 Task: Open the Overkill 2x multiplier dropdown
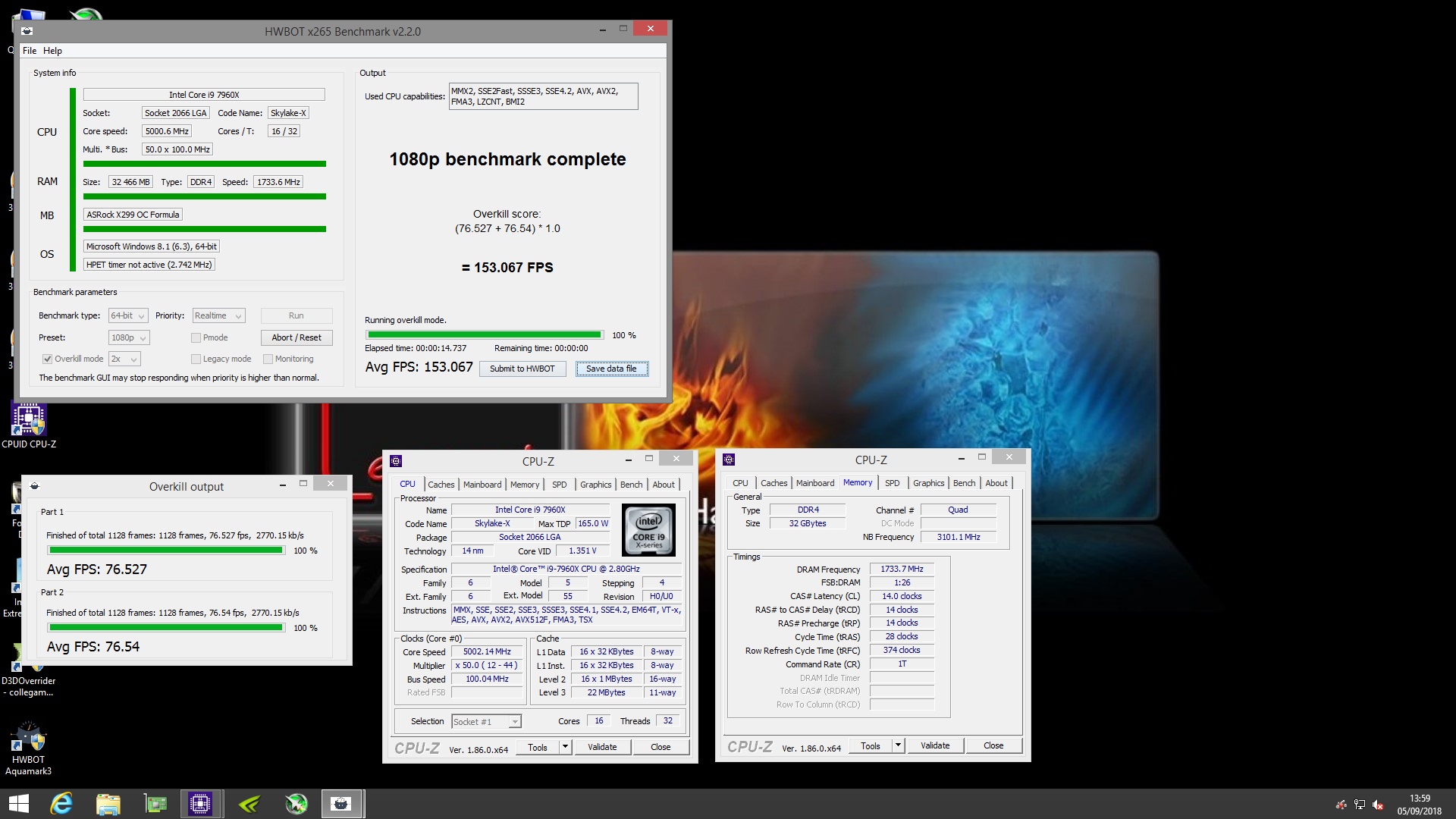click(124, 359)
